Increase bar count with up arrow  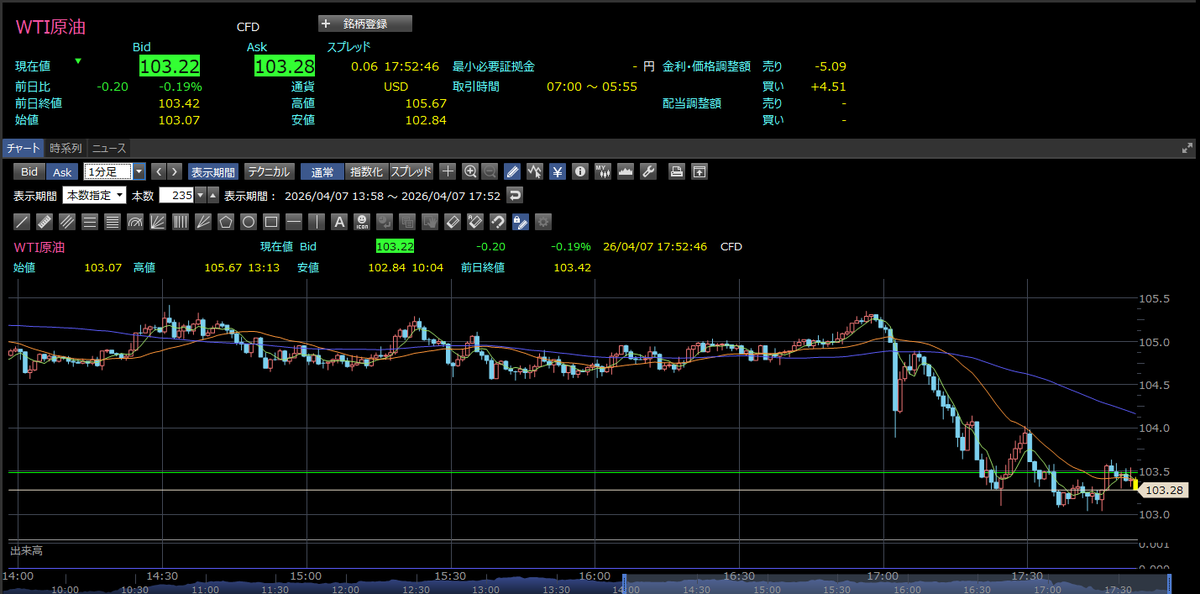tap(213, 195)
